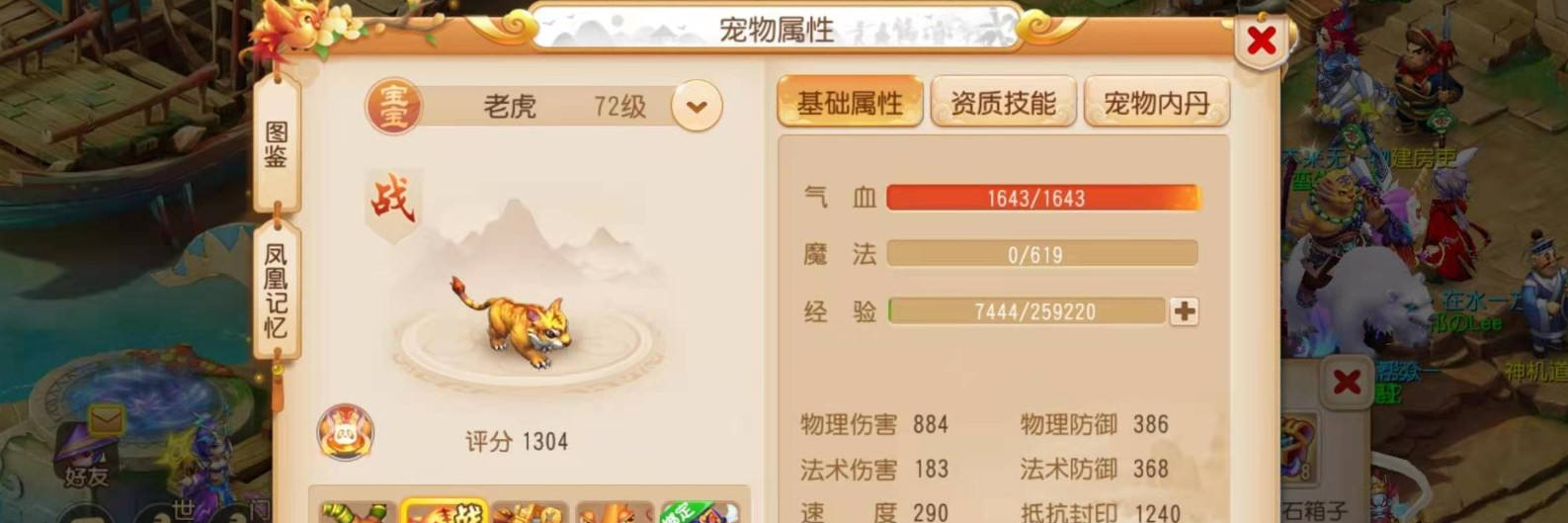Switch to the 基础属性 tab
Viewport: 1568px width, 523px height.
pyautogui.click(x=850, y=103)
